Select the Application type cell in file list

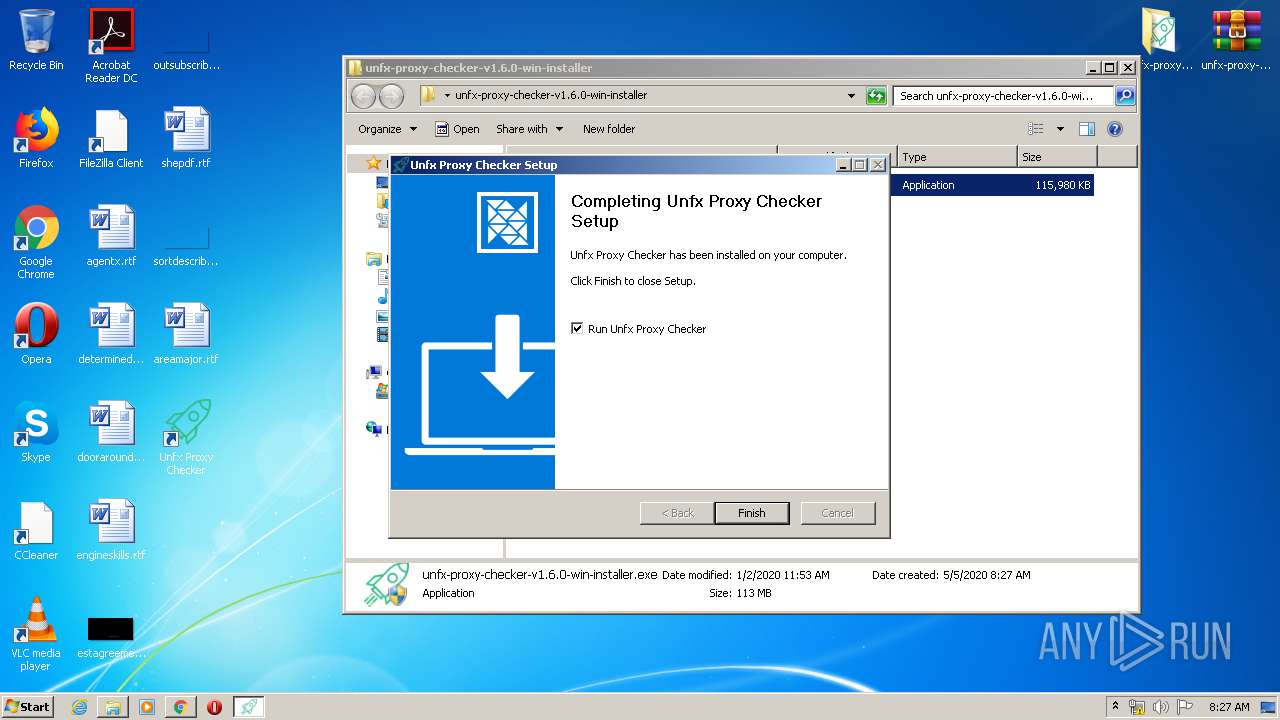point(928,185)
